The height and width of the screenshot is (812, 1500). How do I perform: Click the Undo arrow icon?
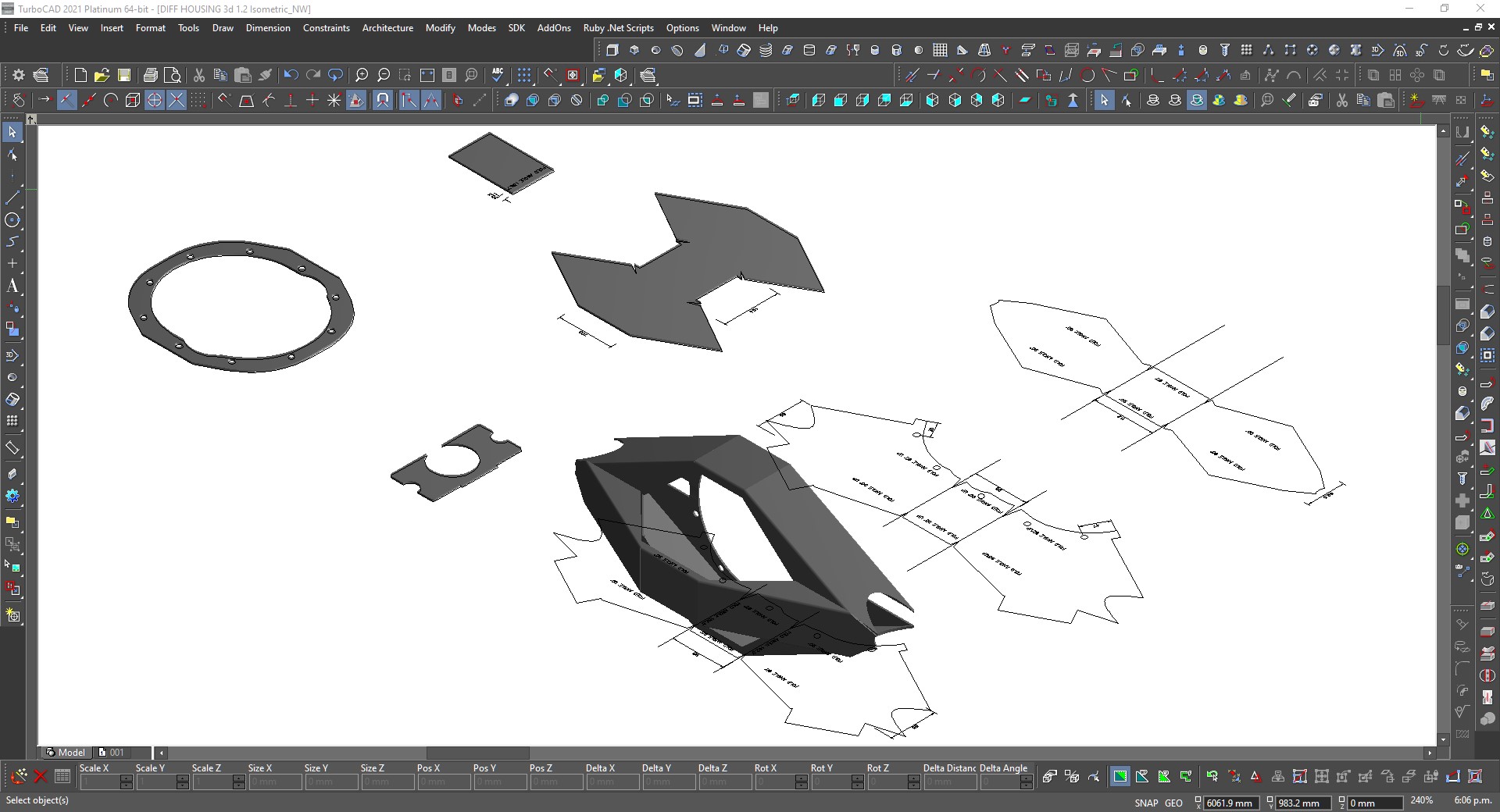(x=291, y=76)
